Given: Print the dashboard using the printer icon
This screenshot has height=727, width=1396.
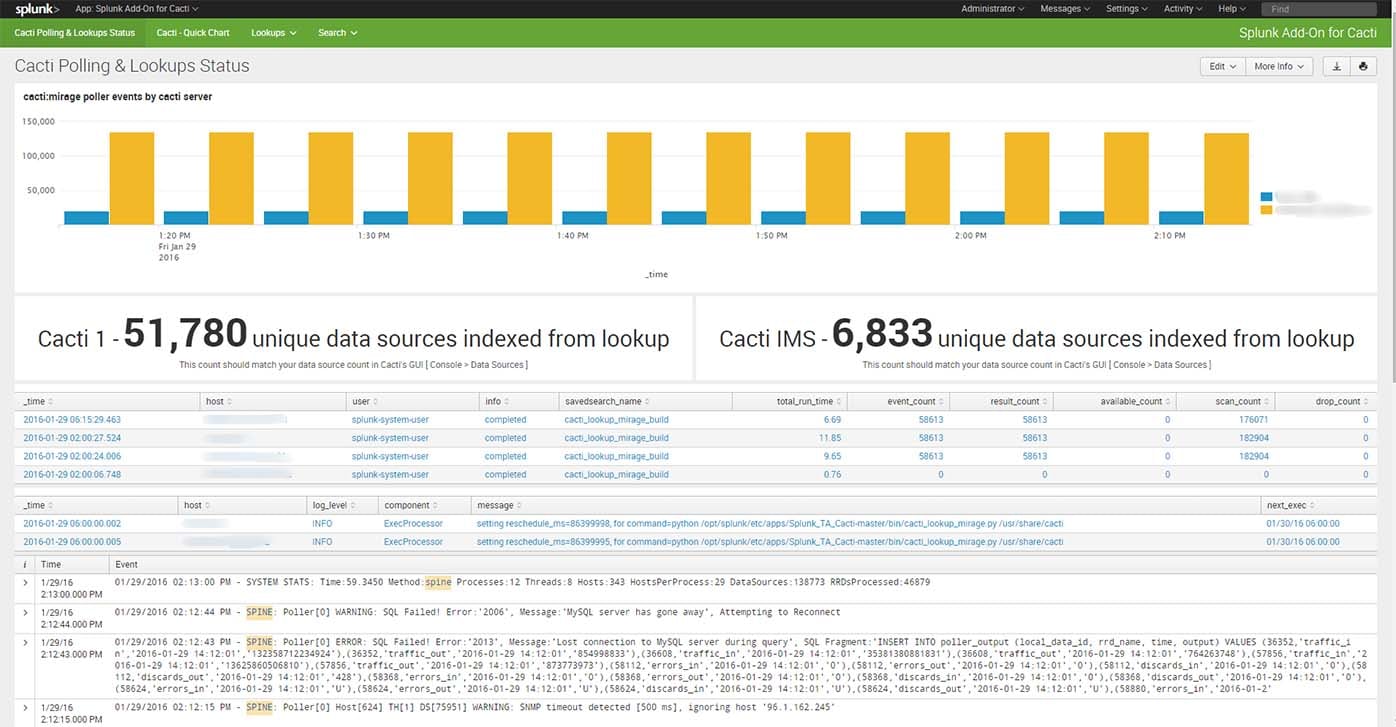Looking at the screenshot, I should [x=1362, y=66].
